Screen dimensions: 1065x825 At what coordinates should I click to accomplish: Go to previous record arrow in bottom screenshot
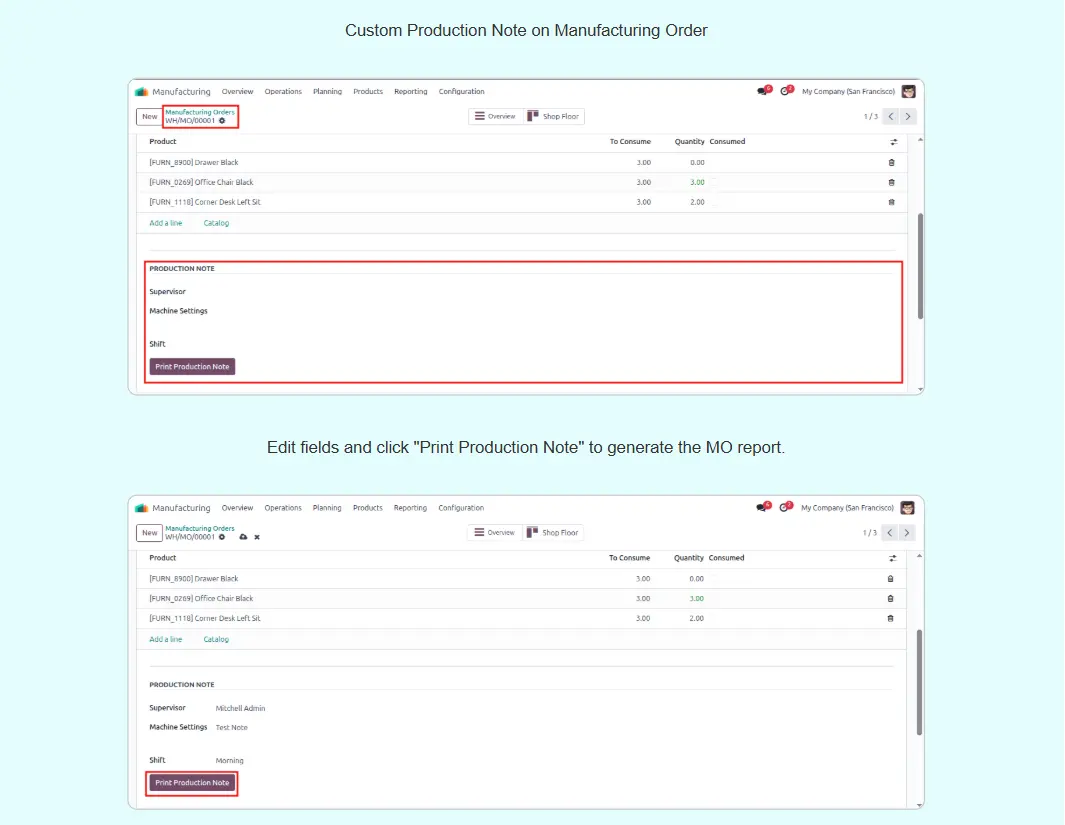click(889, 533)
